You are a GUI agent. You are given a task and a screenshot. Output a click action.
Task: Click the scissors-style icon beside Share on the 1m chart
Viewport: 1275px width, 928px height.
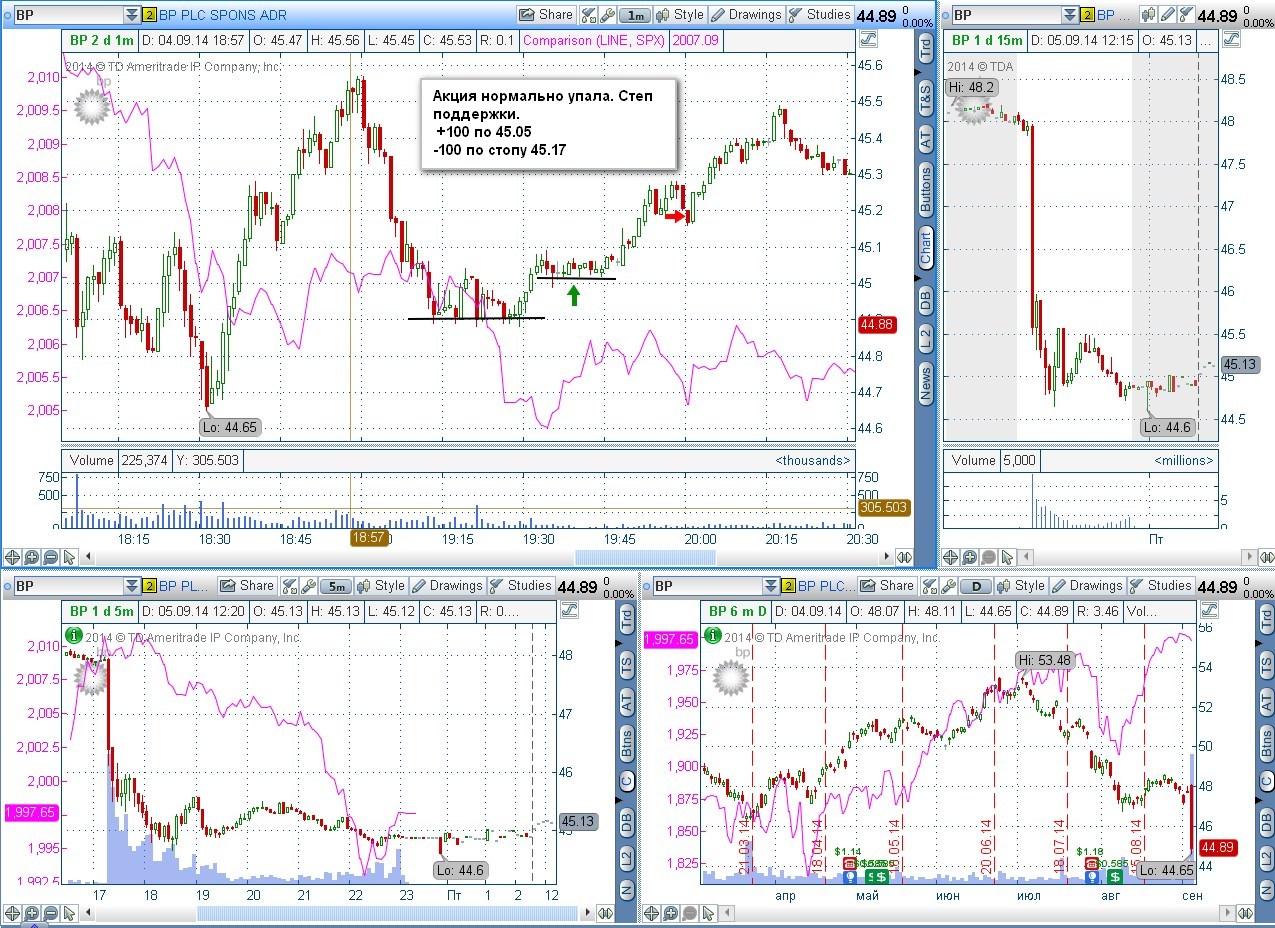pyautogui.click(x=588, y=15)
